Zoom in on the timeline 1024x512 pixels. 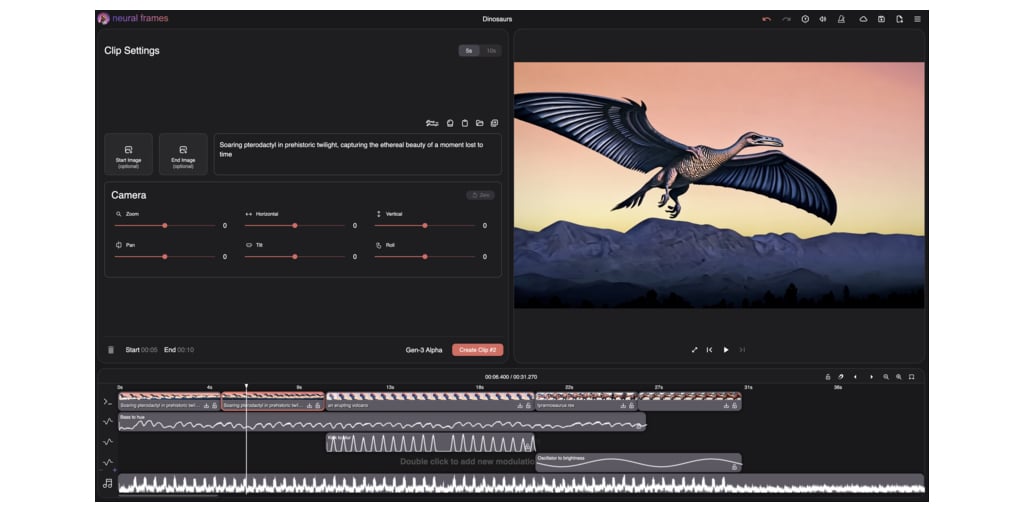(x=898, y=377)
